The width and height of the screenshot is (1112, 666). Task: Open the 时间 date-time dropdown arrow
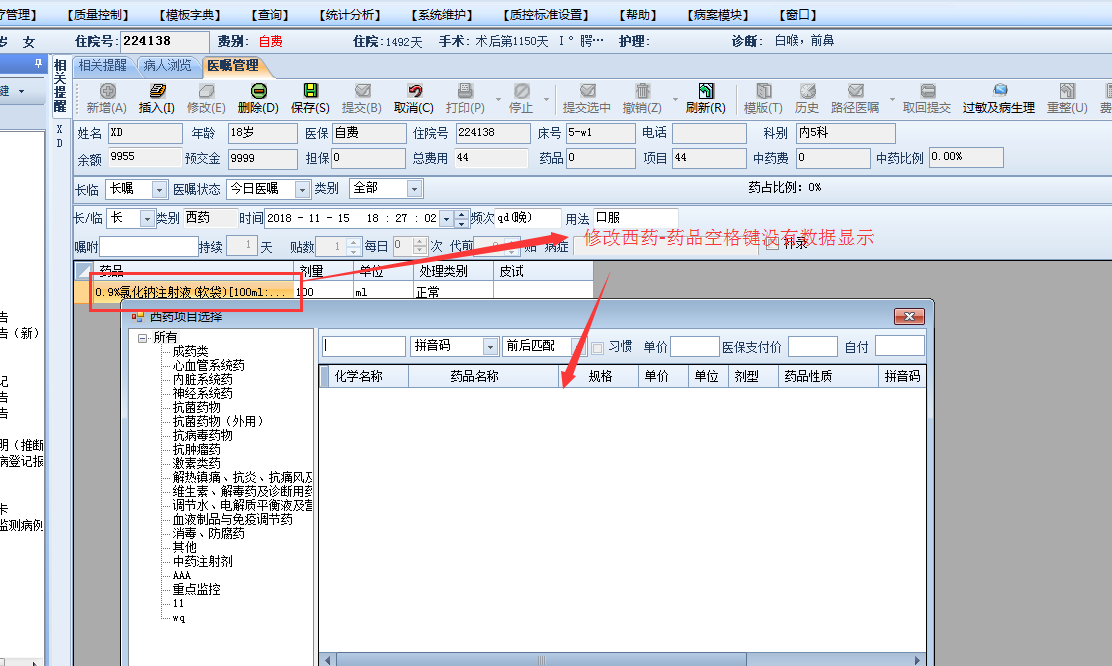coord(447,218)
